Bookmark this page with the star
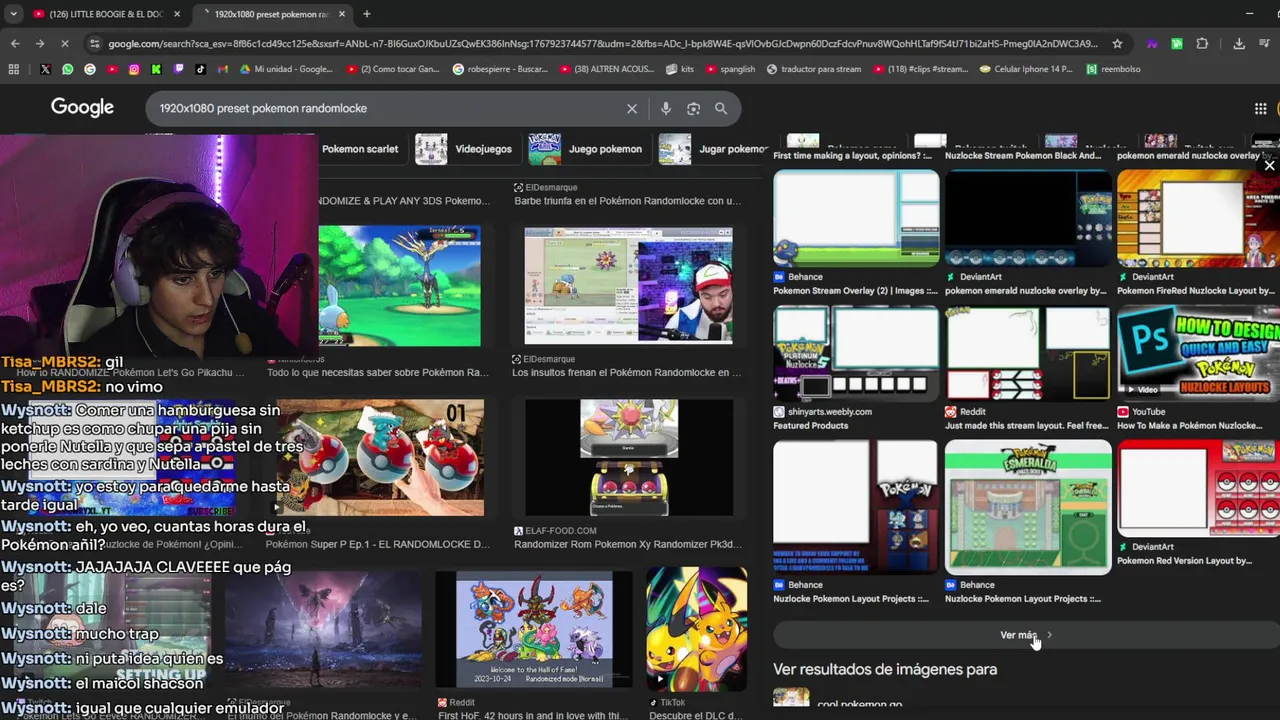 [x=1117, y=44]
